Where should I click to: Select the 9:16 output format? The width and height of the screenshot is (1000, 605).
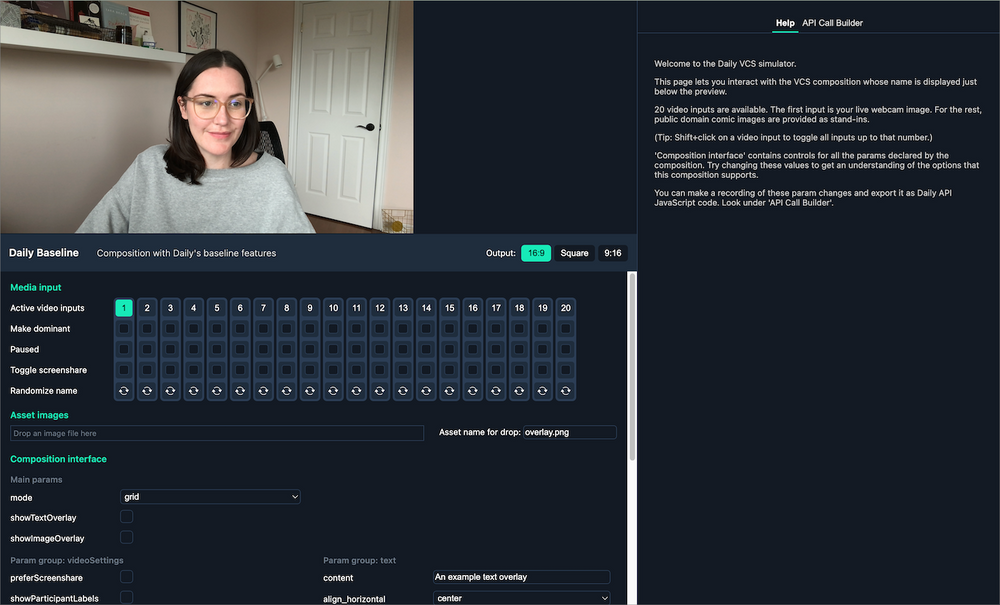[612, 253]
